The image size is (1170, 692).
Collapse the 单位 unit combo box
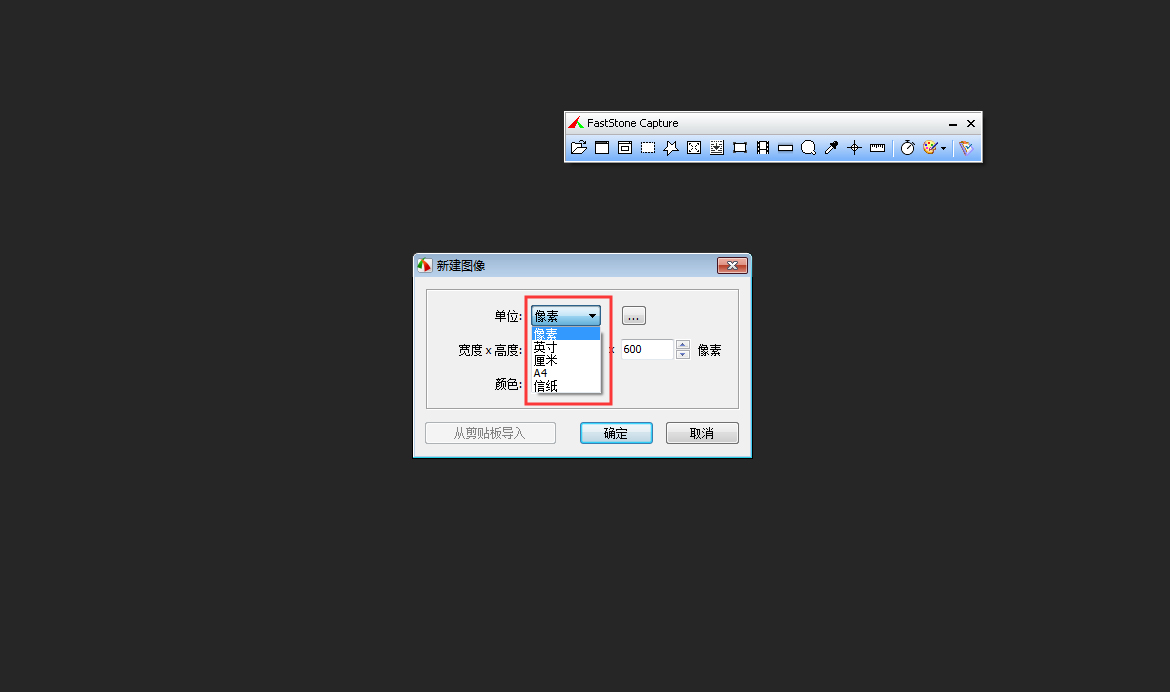point(566,316)
